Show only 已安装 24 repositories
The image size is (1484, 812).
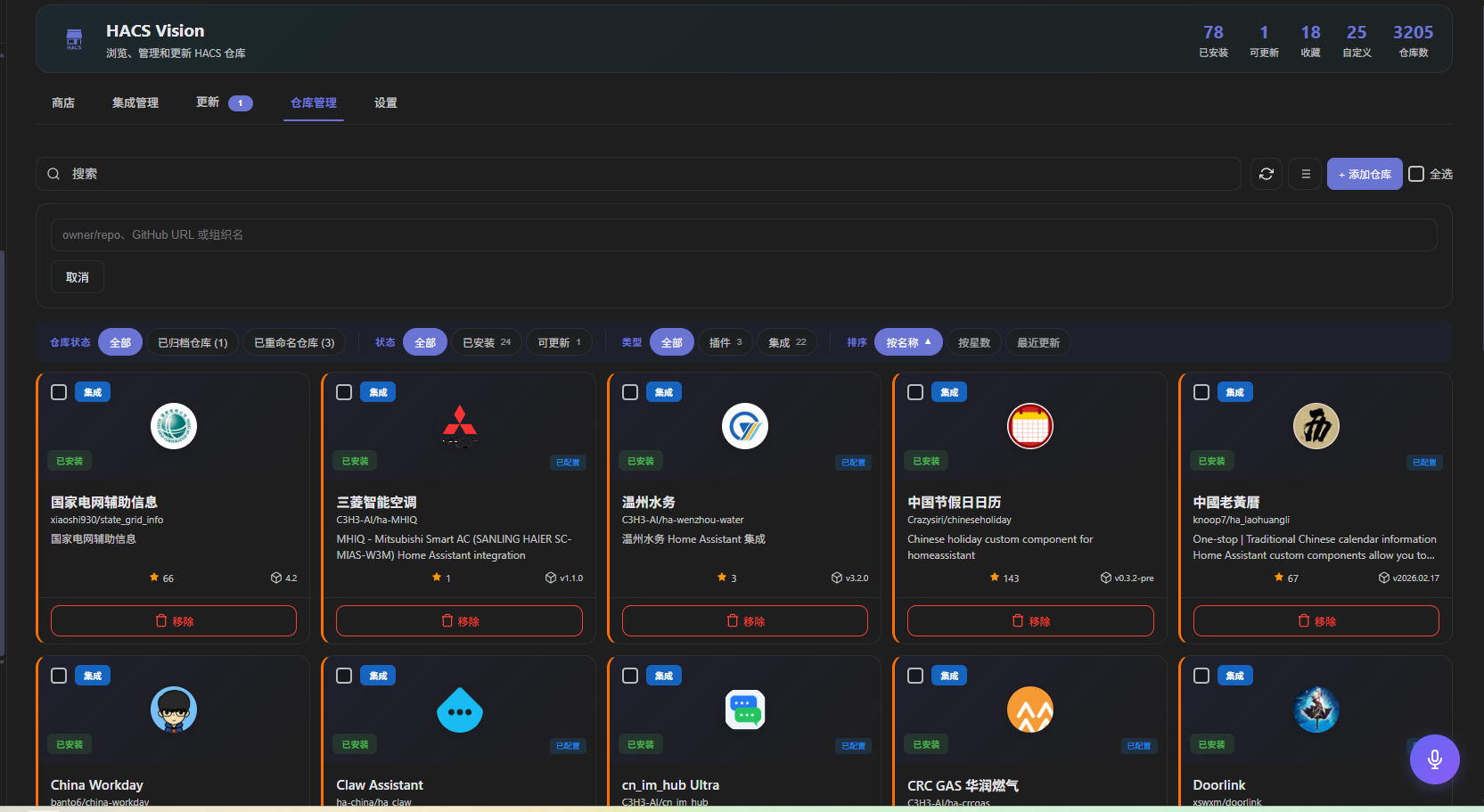[487, 342]
